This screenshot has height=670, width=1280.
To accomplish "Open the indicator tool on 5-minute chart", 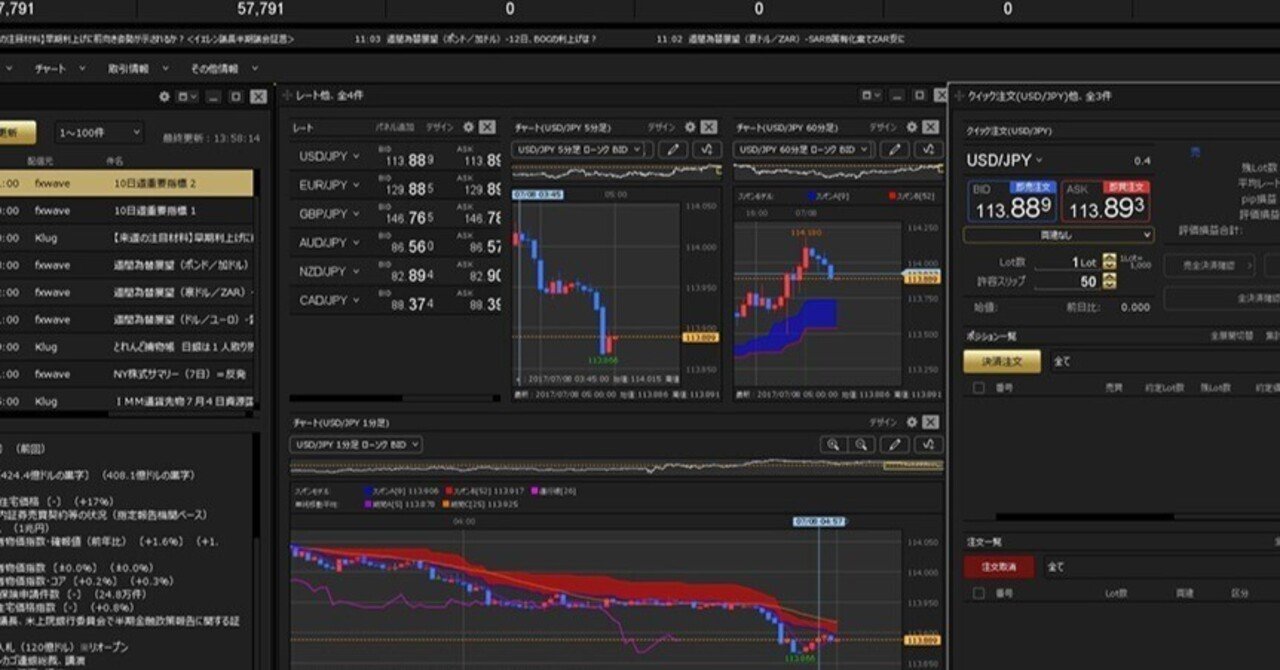I will [x=708, y=149].
